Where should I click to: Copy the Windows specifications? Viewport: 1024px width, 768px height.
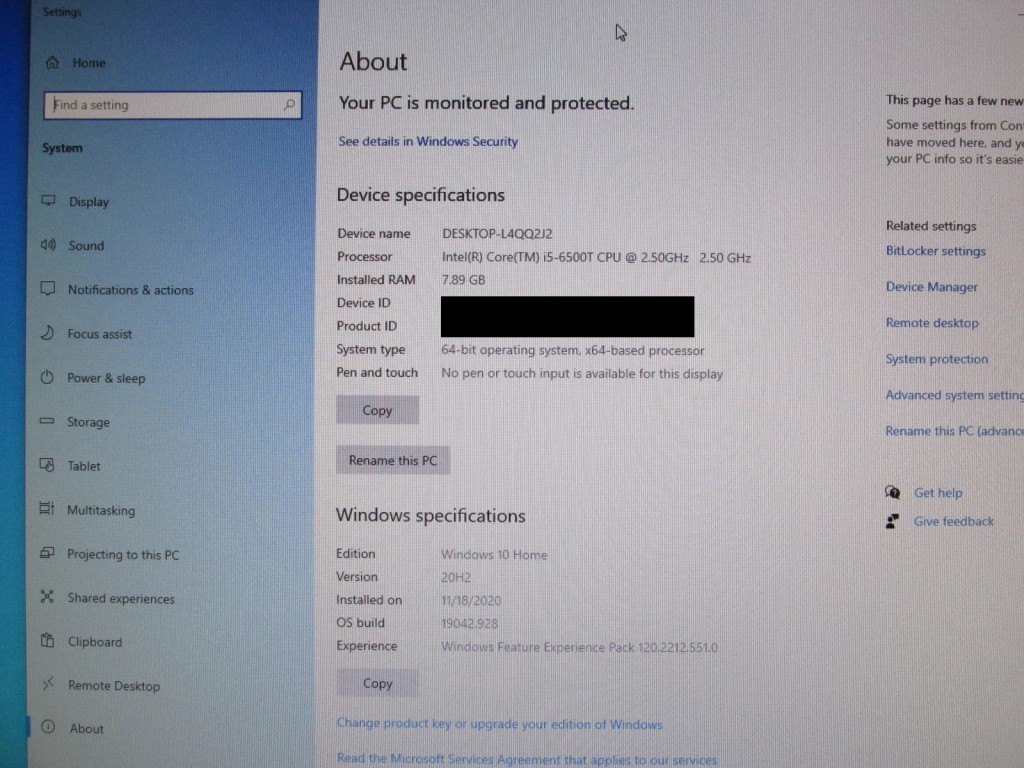(x=377, y=683)
